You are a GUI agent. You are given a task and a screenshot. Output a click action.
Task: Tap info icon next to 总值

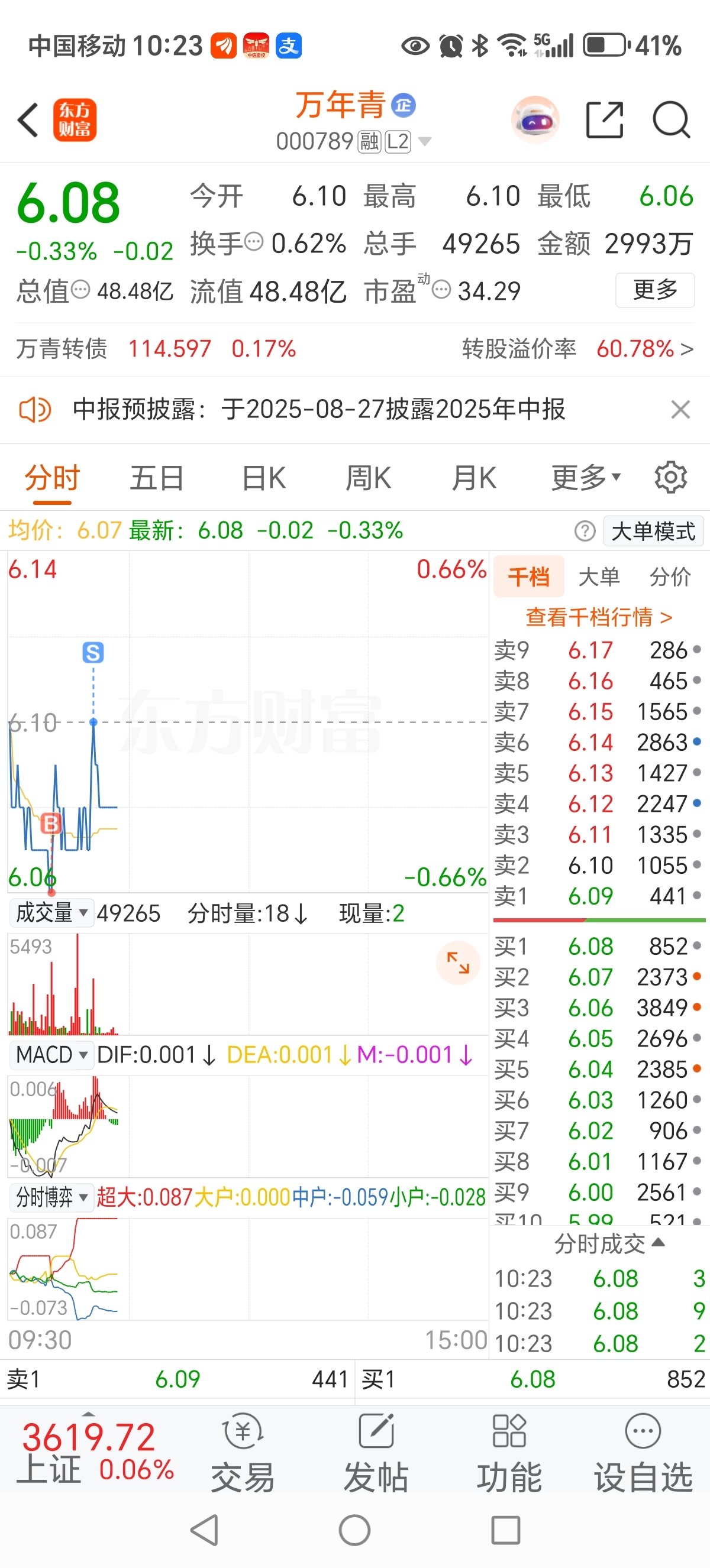tap(81, 290)
